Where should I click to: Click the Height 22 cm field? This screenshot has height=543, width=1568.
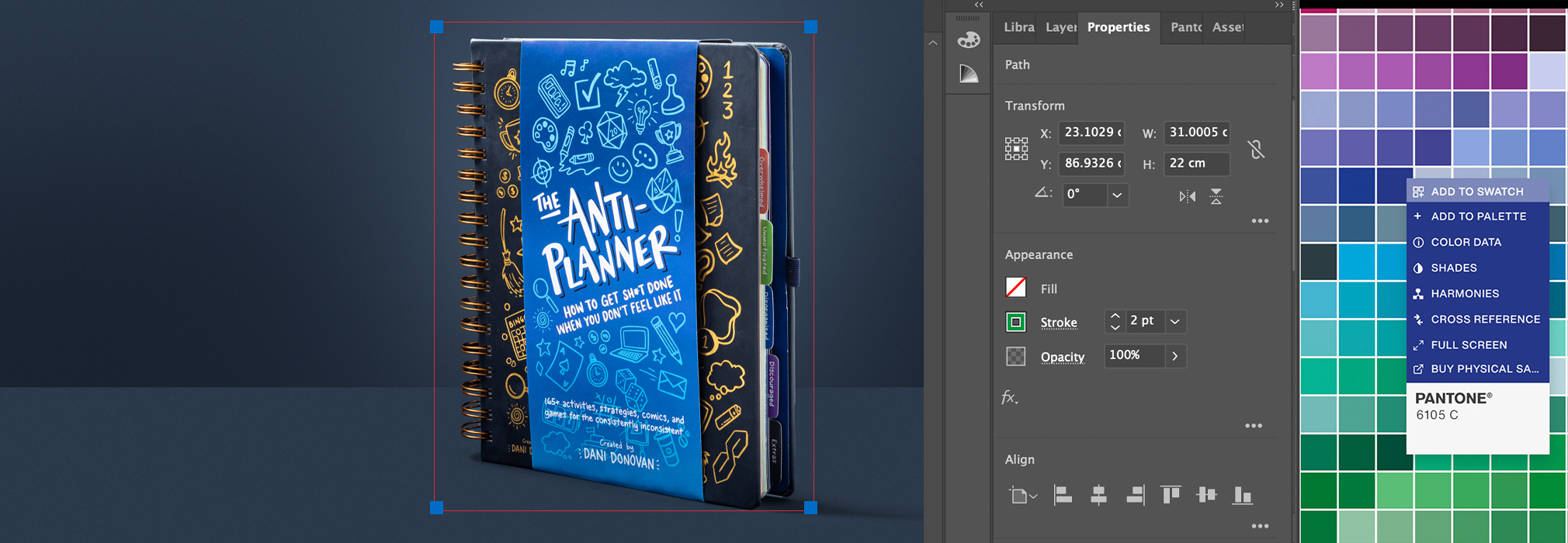pyautogui.click(x=1197, y=164)
